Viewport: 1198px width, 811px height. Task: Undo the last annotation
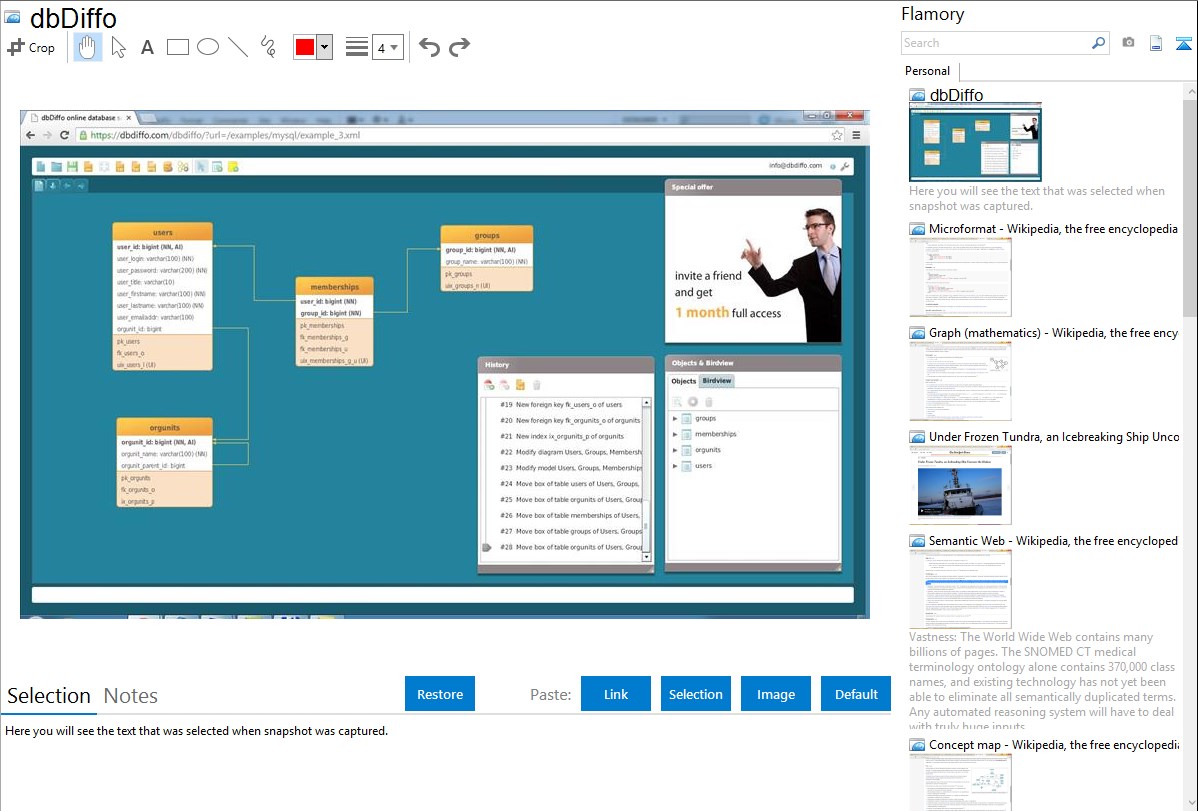click(429, 47)
